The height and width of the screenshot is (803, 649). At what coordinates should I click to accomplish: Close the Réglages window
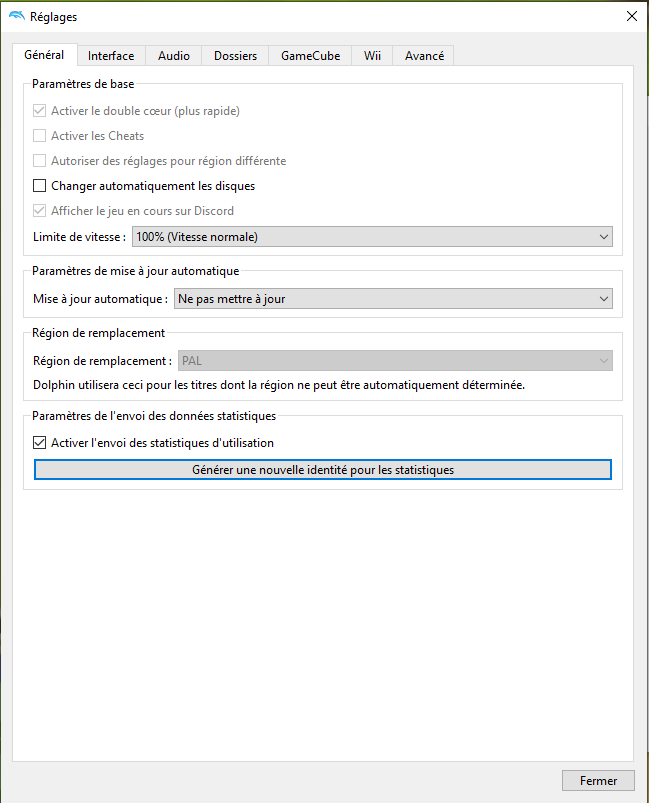click(x=631, y=16)
